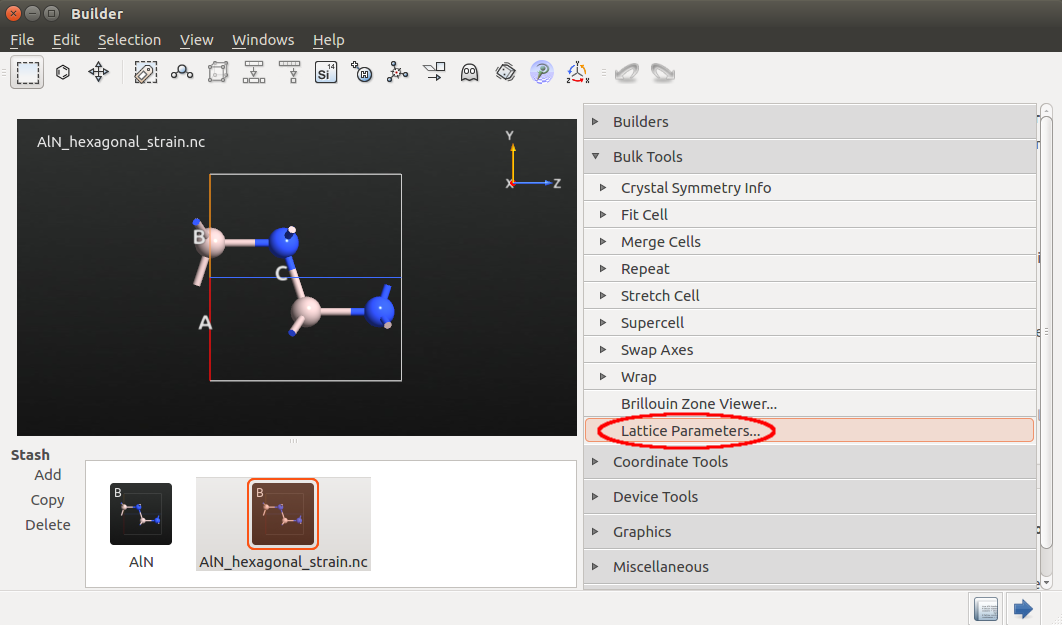Expand the Swap Axes tool
The height and width of the screenshot is (625, 1062).
point(810,350)
